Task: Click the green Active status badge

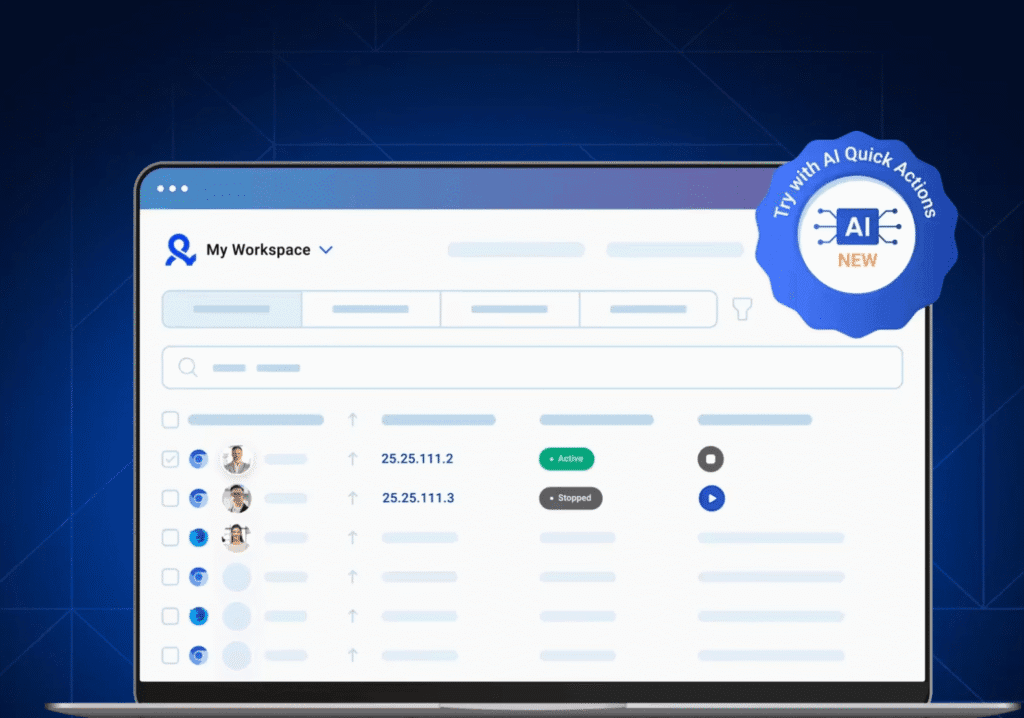Action: [x=566, y=459]
